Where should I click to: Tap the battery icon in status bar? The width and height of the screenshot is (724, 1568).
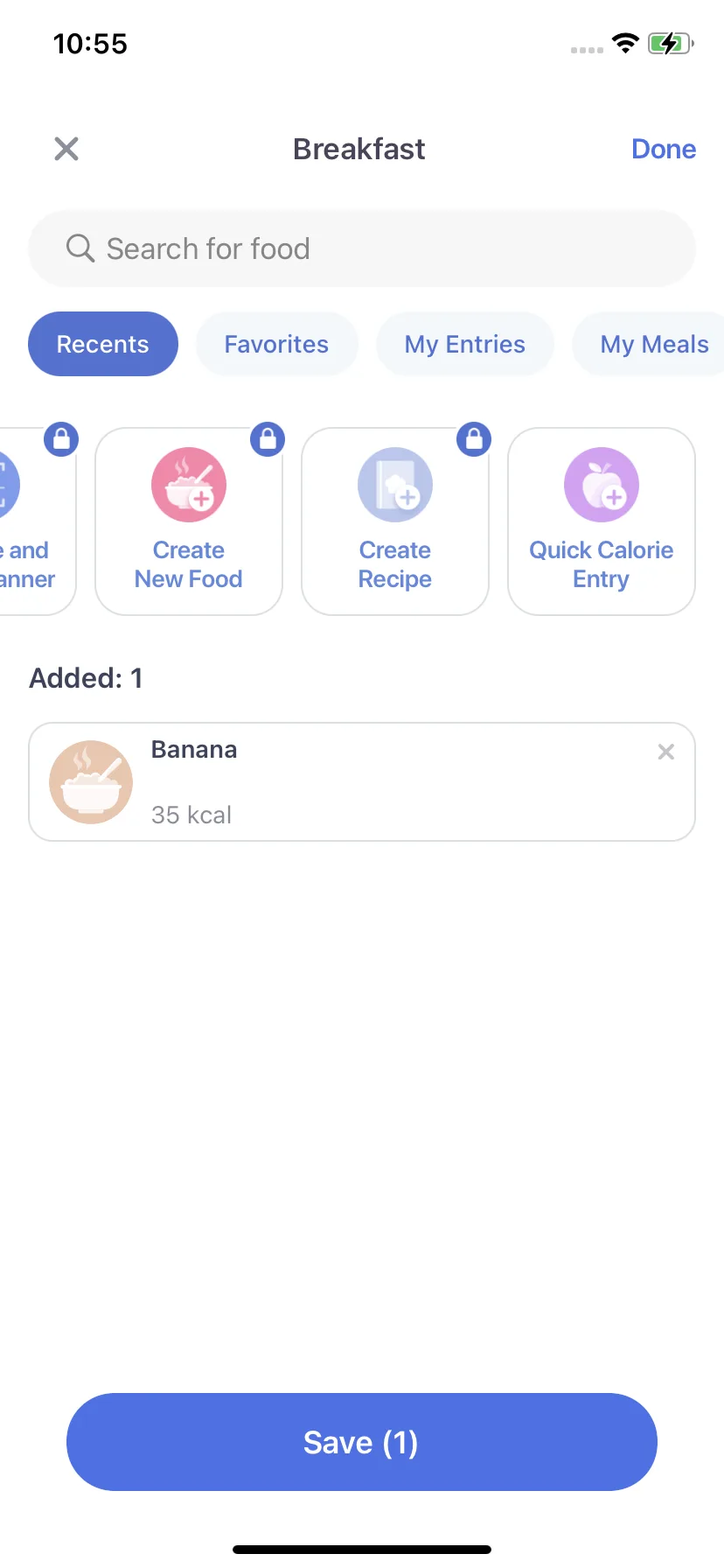[x=671, y=44]
